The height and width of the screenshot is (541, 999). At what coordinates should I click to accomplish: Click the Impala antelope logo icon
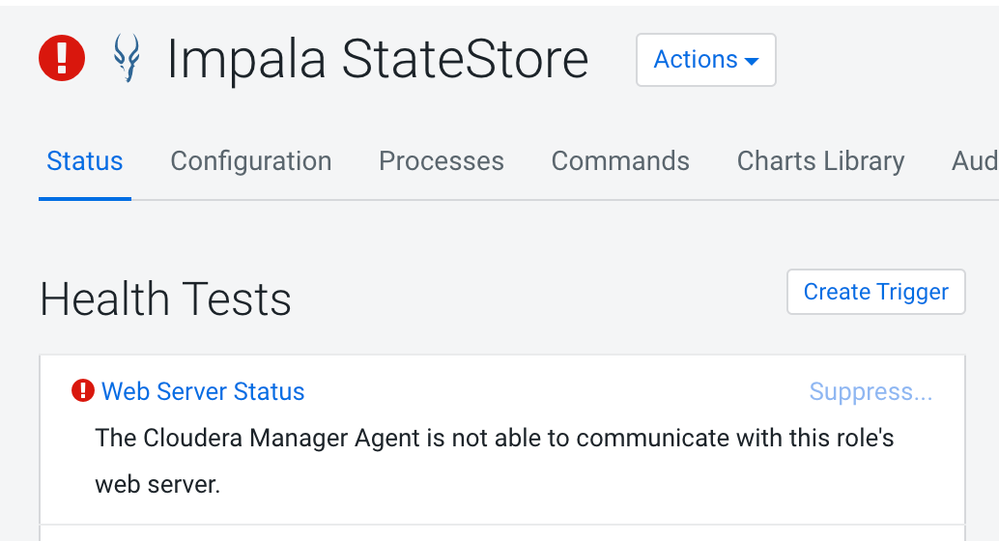(x=126, y=59)
